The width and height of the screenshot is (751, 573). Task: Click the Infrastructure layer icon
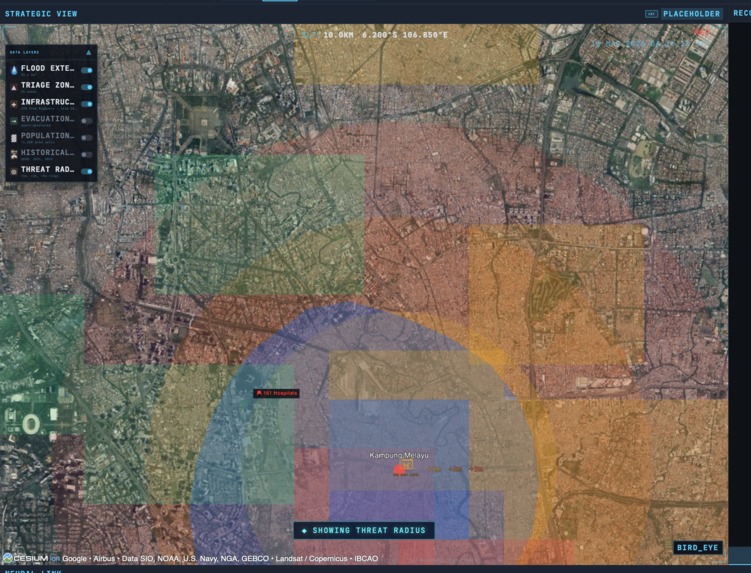point(14,104)
